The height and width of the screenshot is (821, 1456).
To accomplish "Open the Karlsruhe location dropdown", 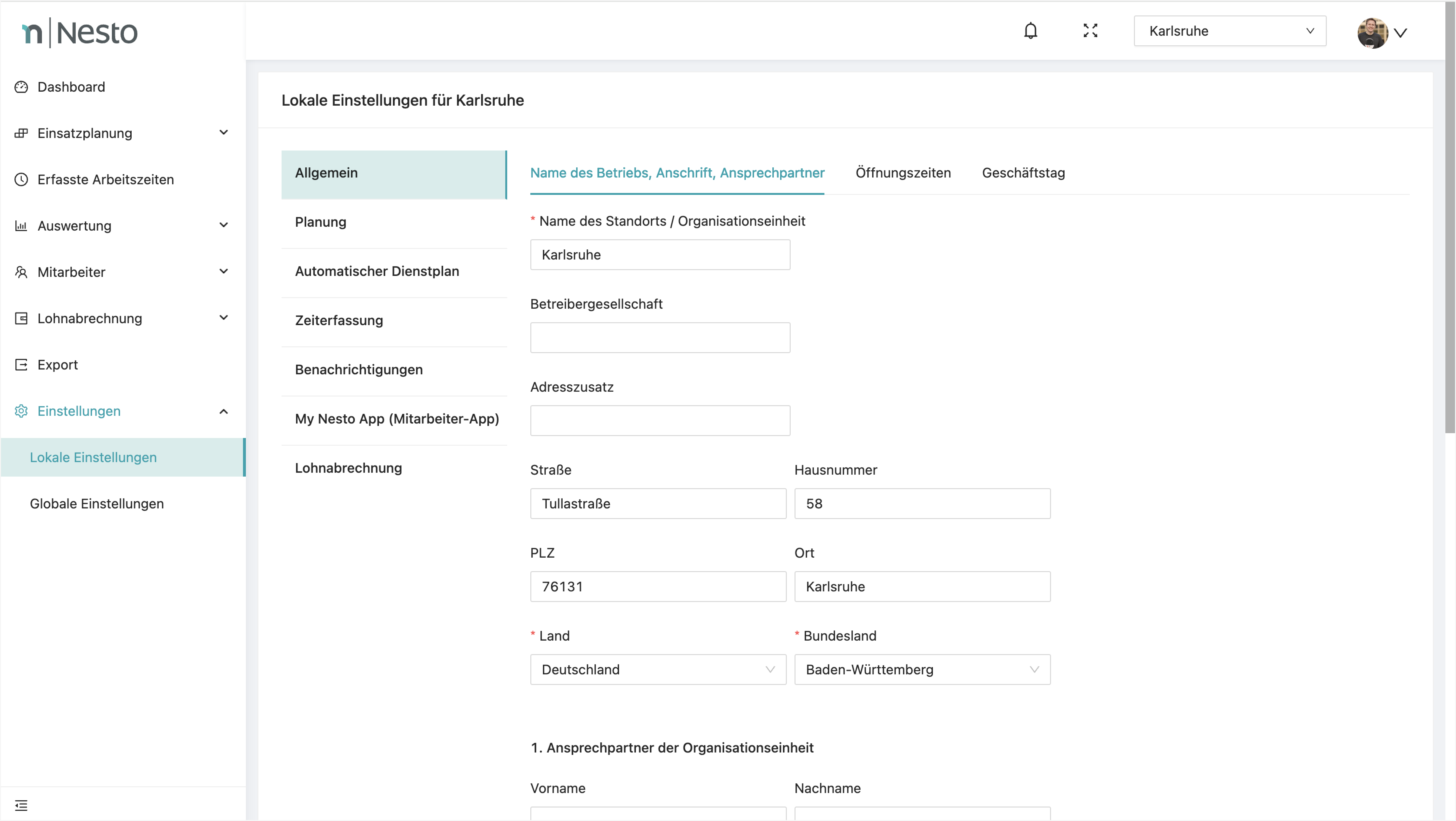I will [x=1230, y=31].
